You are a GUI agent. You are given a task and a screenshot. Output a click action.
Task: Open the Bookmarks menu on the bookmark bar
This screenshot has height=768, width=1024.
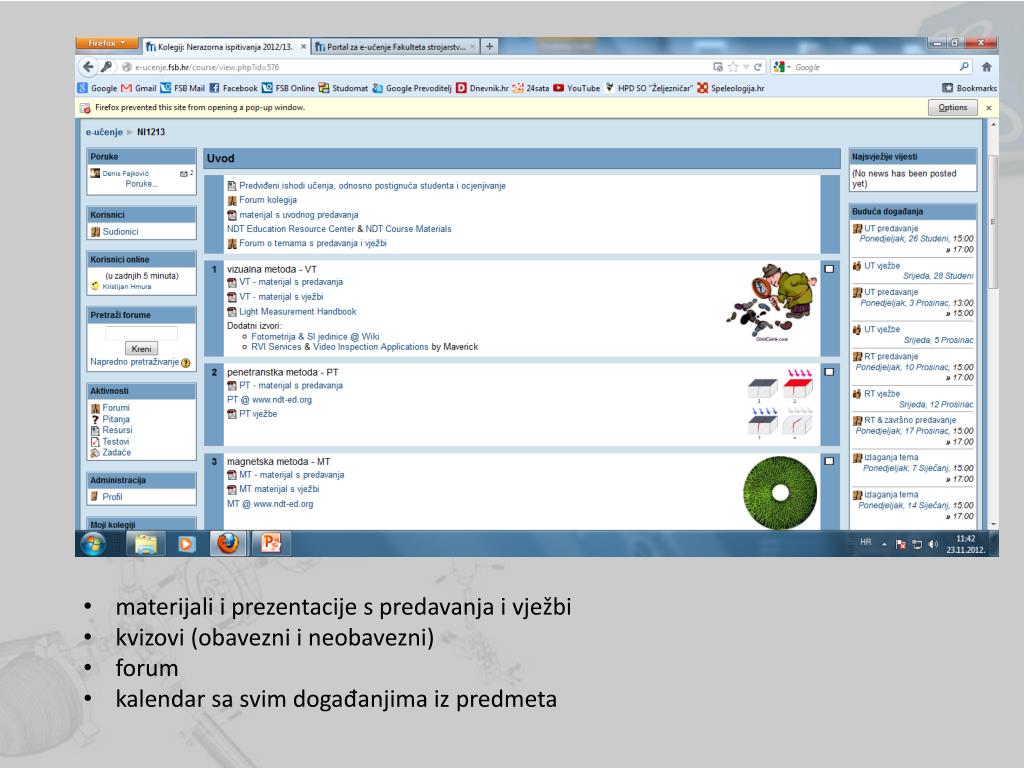[x=969, y=88]
